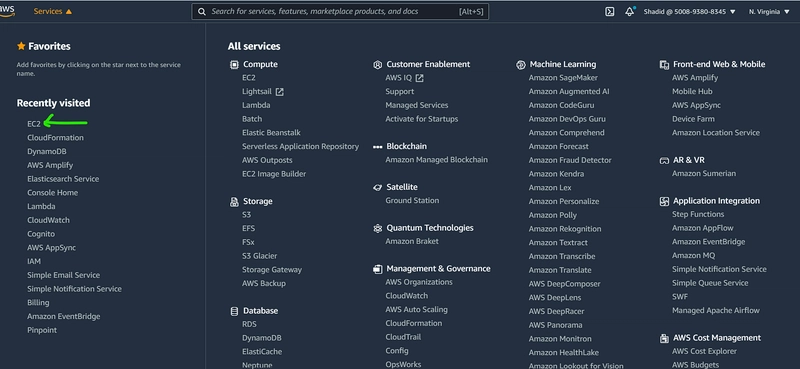Open Activate for Startups

pos(422,119)
